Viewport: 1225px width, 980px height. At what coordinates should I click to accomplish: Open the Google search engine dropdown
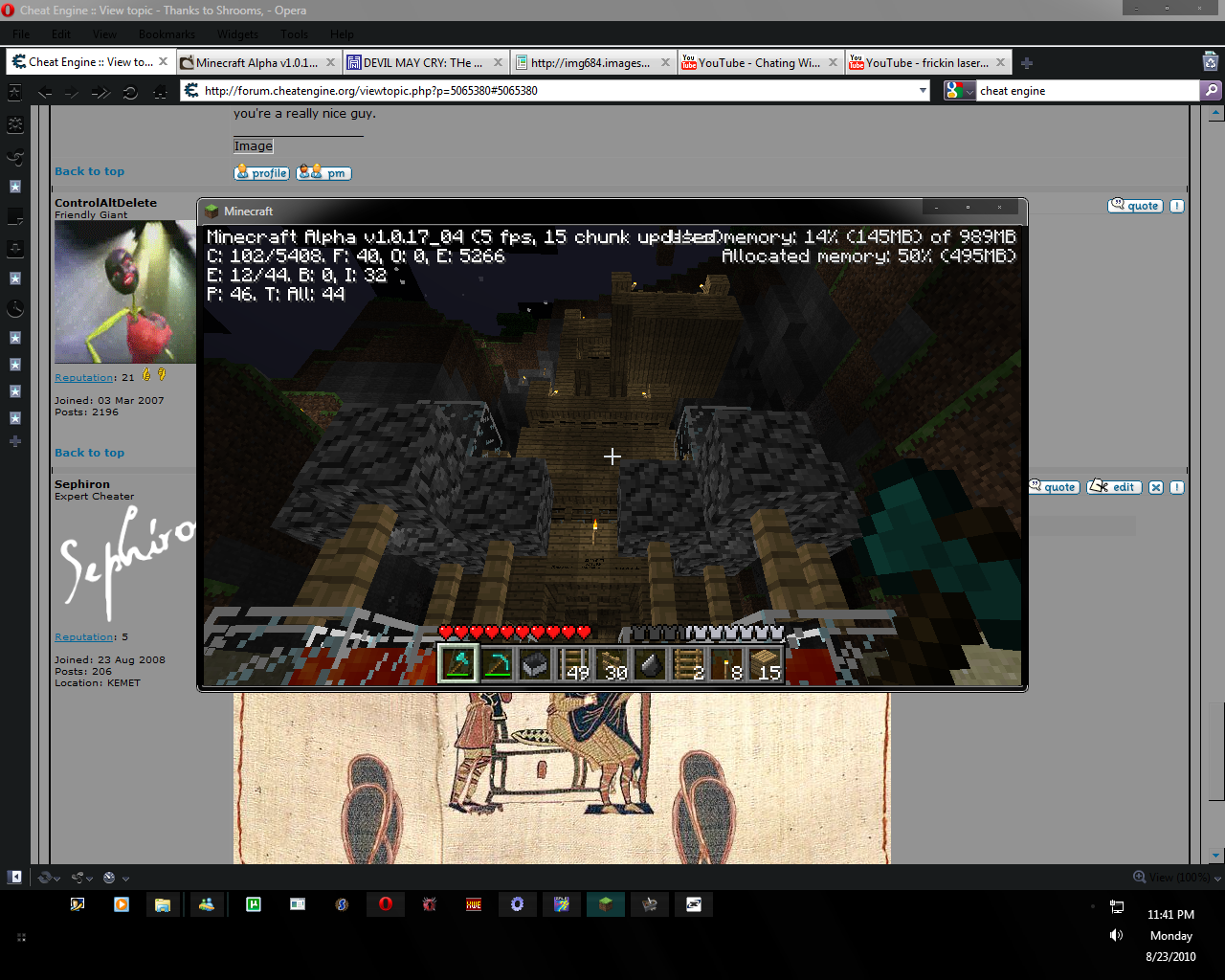point(959,91)
